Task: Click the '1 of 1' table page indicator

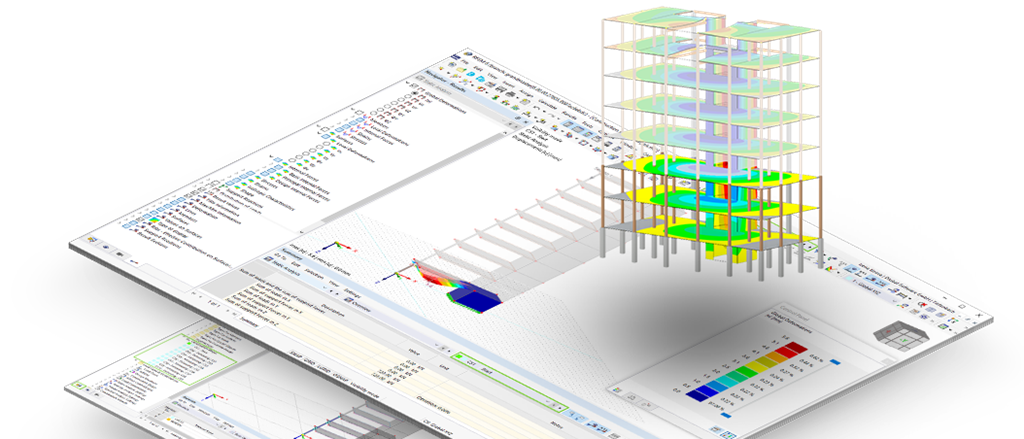Action: pos(212,304)
